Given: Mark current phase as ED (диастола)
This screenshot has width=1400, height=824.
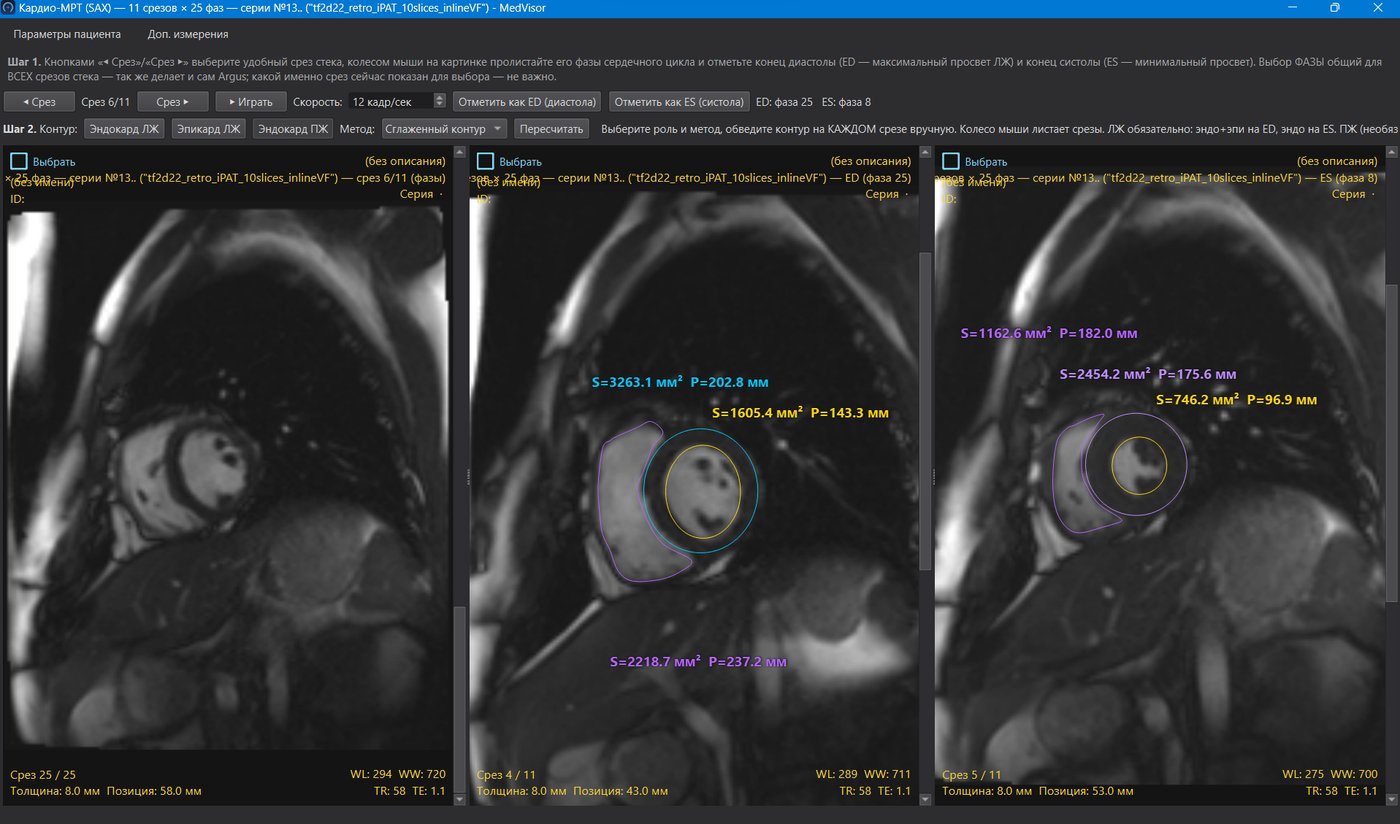Looking at the screenshot, I should [527, 102].
